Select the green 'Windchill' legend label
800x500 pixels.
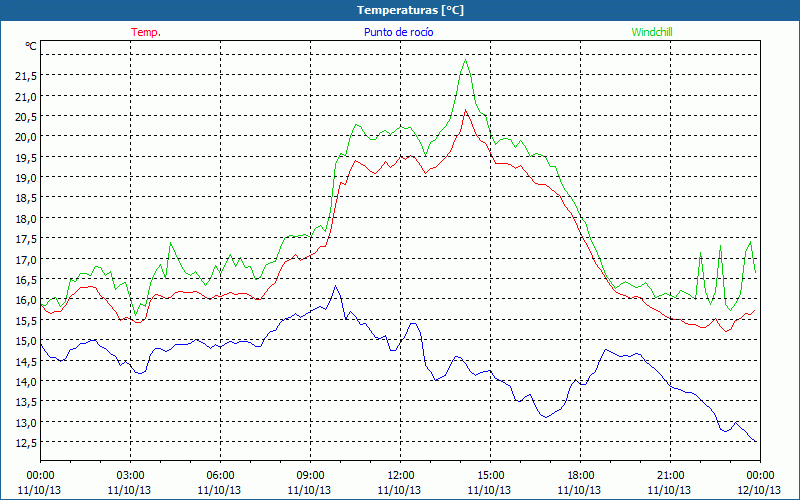coord(652,32)
